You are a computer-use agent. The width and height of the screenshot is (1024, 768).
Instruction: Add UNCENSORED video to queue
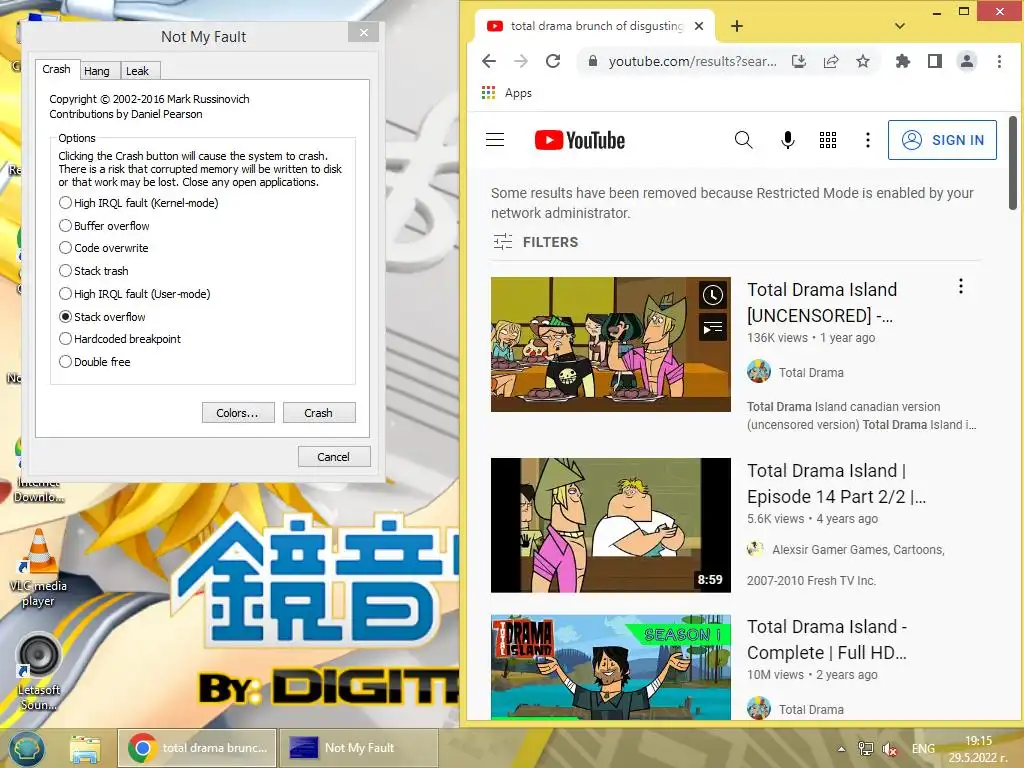712,327
